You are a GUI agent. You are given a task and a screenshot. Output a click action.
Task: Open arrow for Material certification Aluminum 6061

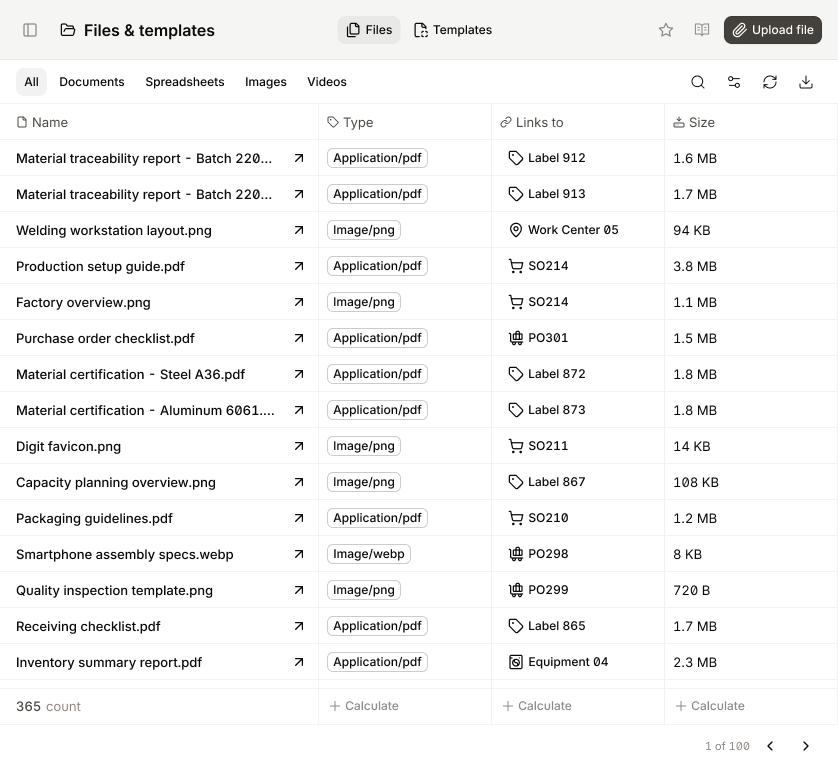tap(299, 410)
